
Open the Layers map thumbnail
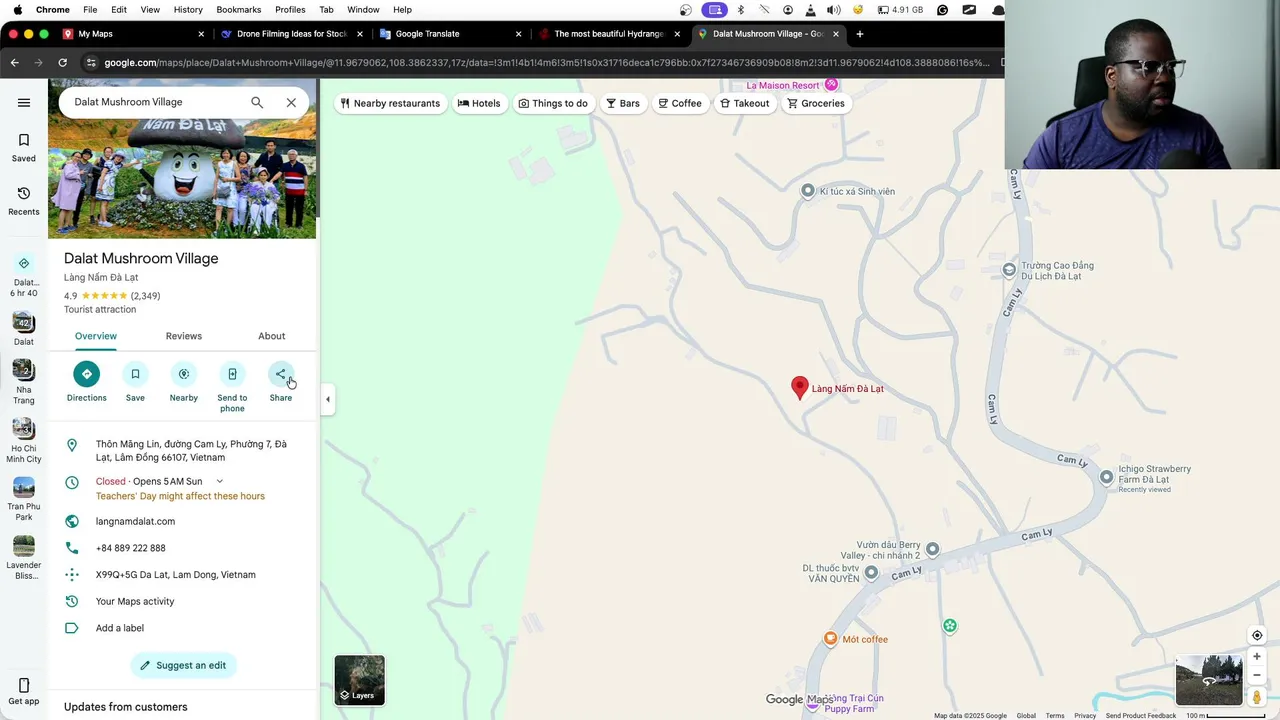pyautogui.click(x=359, y=680)
